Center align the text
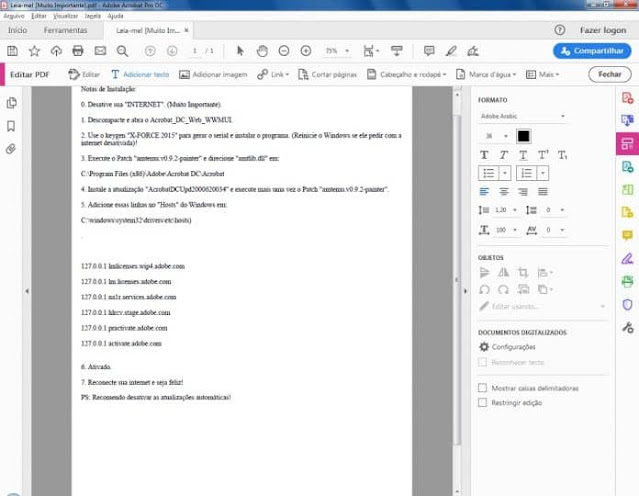The image size is (639, 496). [504, 192]
